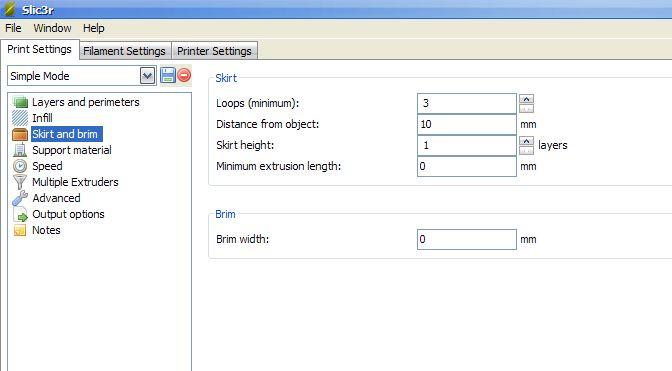Click the Loops (minimum) input field
This screenshot has height=371, width=672.
tap(467, 103)
